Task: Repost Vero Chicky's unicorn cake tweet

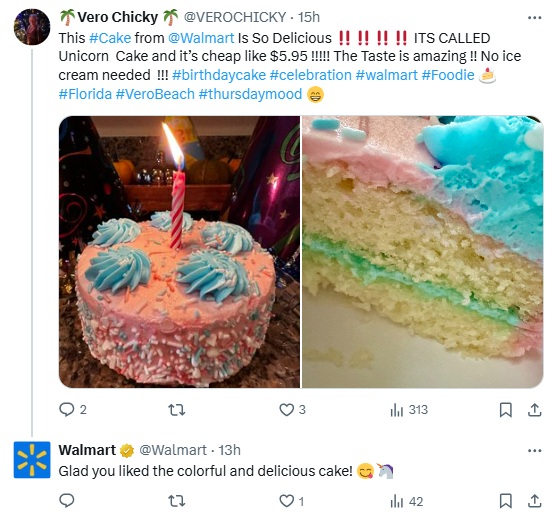Action: tap(177, 410)
